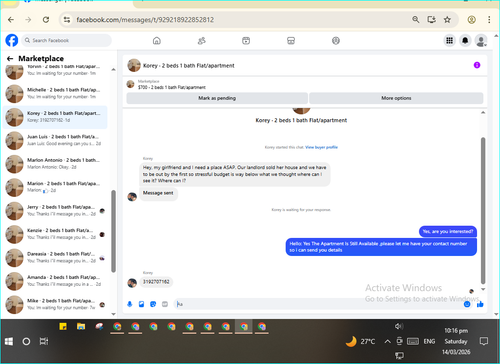
Task: Click the taskbar volume speaker icon
Action: click(x=399, y=326)
